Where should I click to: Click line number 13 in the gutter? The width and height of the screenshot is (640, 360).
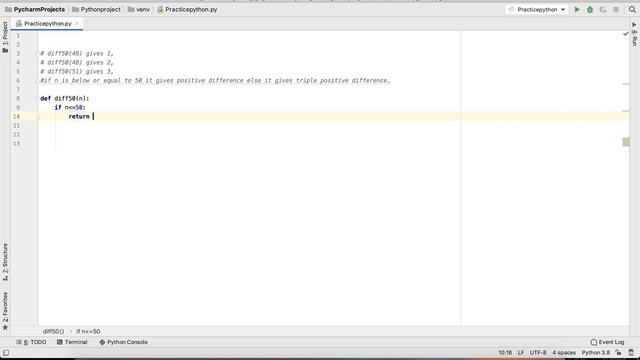click(16, 143)
